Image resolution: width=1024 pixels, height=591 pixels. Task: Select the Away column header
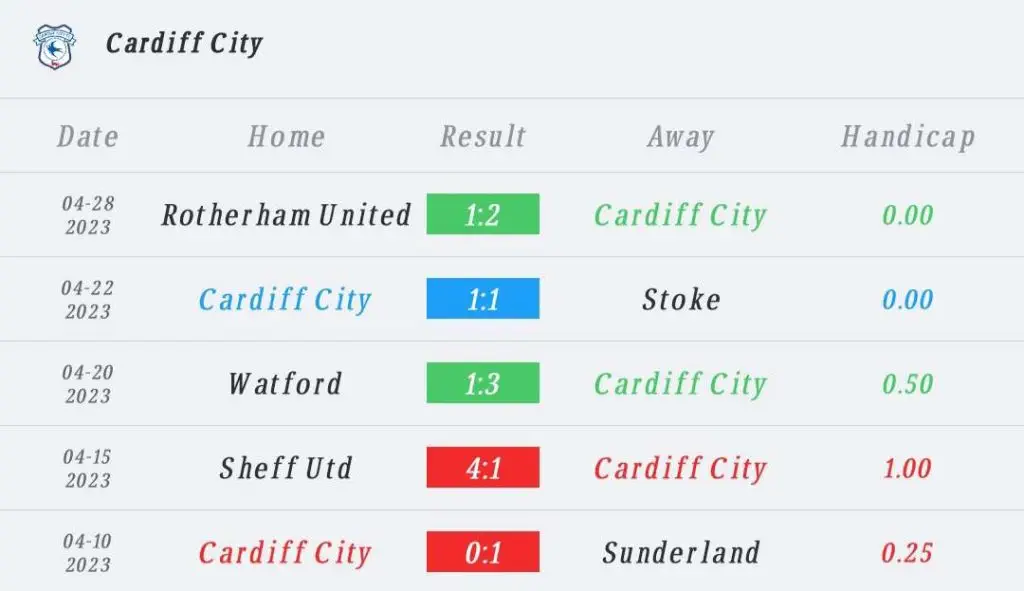point(680,137)
